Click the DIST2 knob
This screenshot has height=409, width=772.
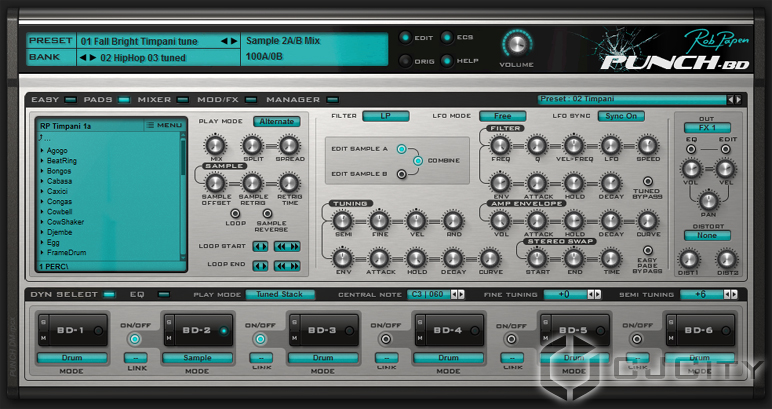[x=727, y=259]
